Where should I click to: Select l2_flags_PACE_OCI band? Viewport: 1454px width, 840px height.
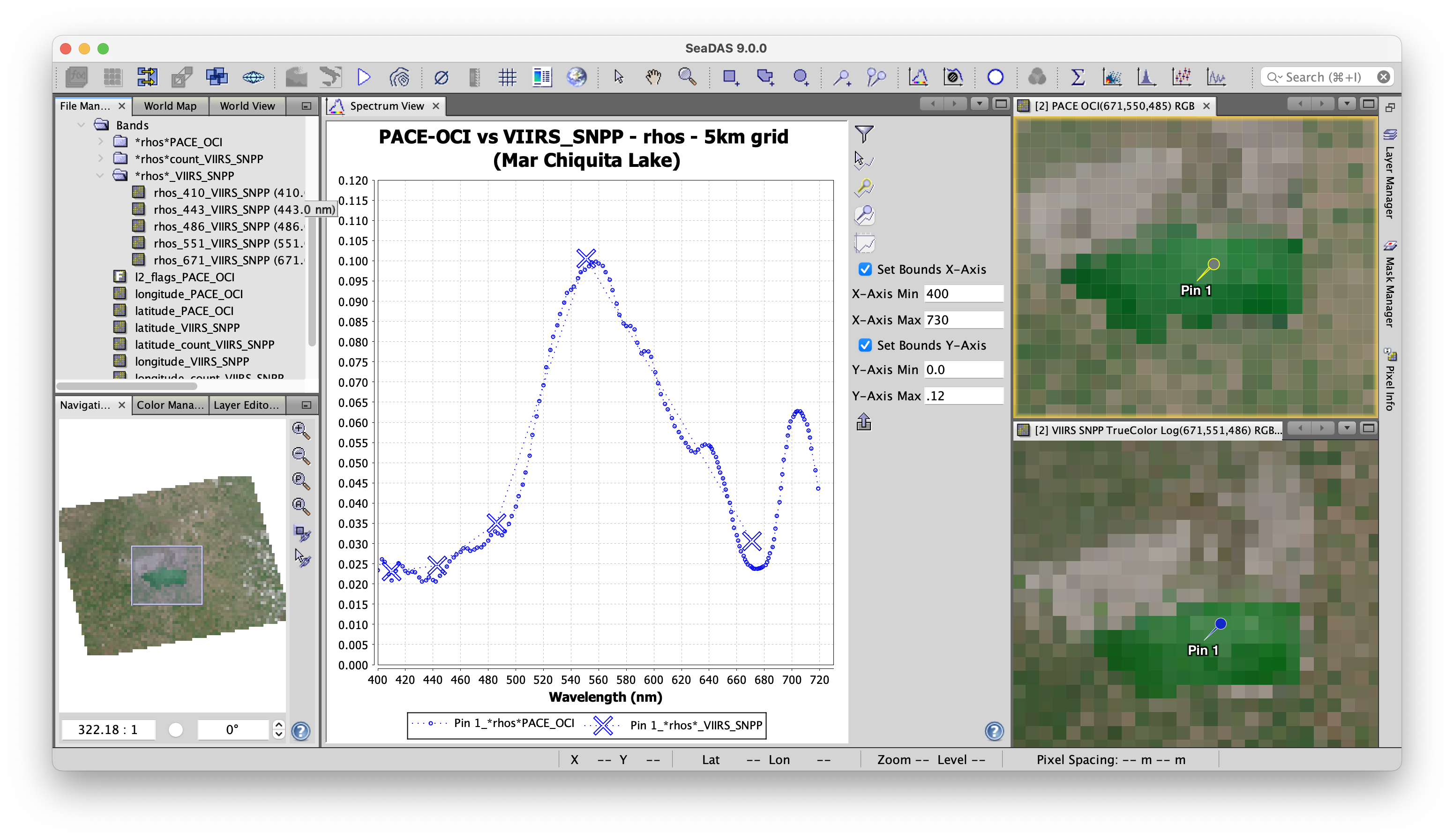[x=174, y=277]
